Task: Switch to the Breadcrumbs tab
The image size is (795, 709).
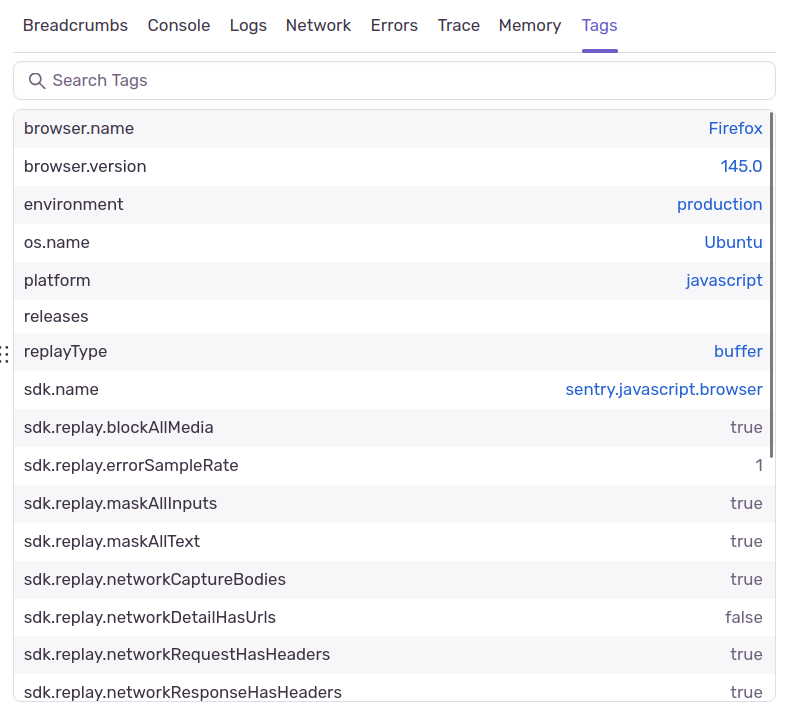Action: [75, 26]
